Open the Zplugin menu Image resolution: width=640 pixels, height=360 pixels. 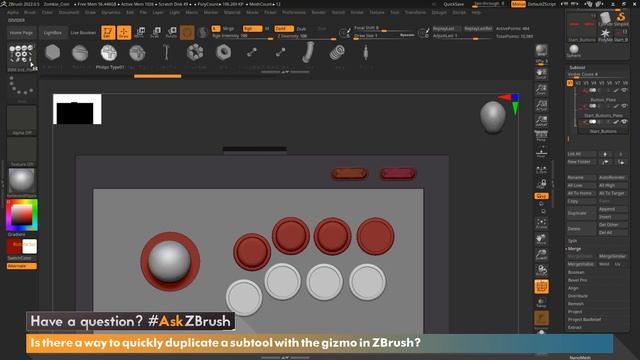[439, 13]
